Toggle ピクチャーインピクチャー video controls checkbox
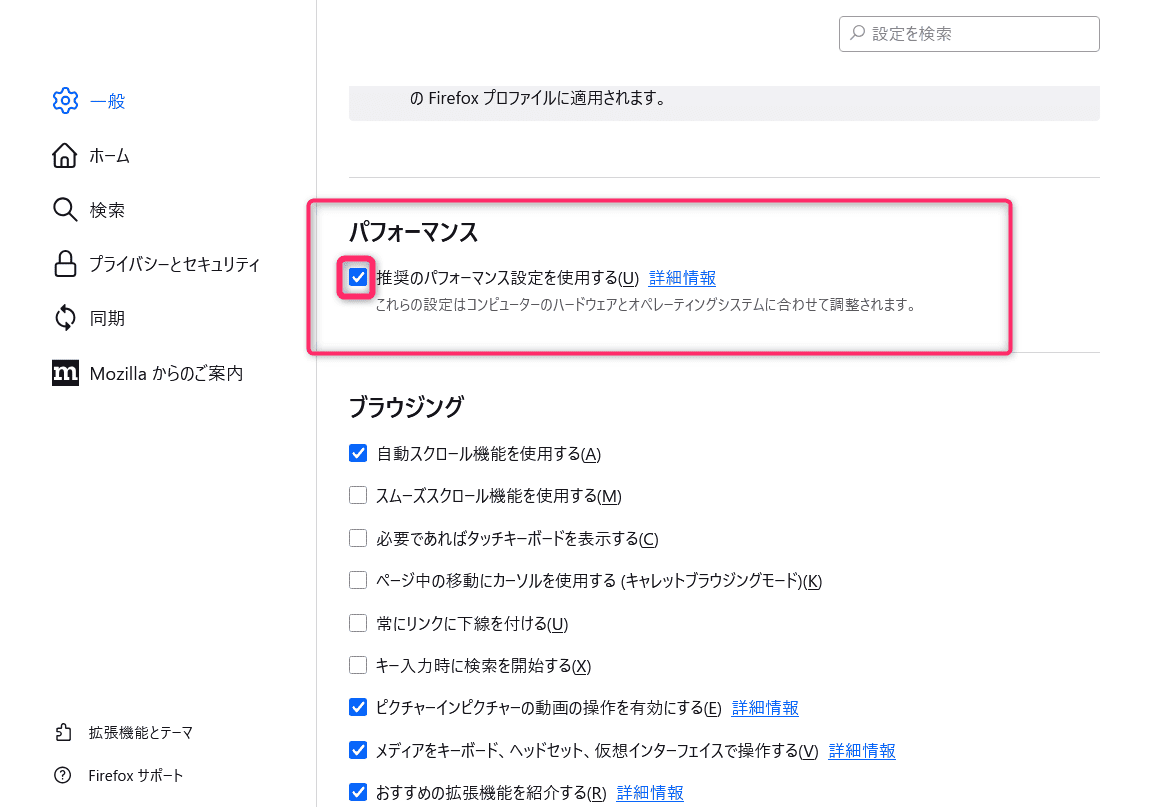The image size is (1165, 807). point(358,708)
